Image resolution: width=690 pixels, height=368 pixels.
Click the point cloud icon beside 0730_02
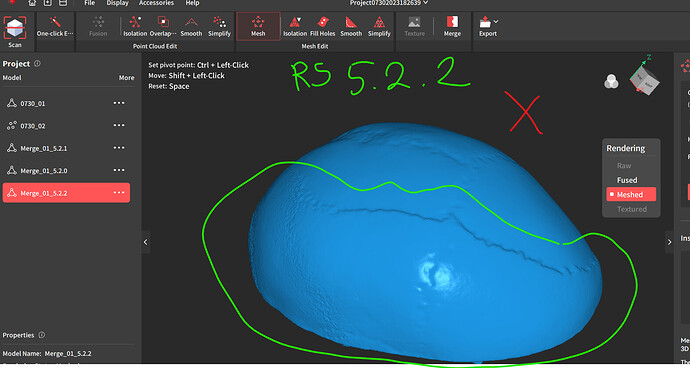(12, 125)
